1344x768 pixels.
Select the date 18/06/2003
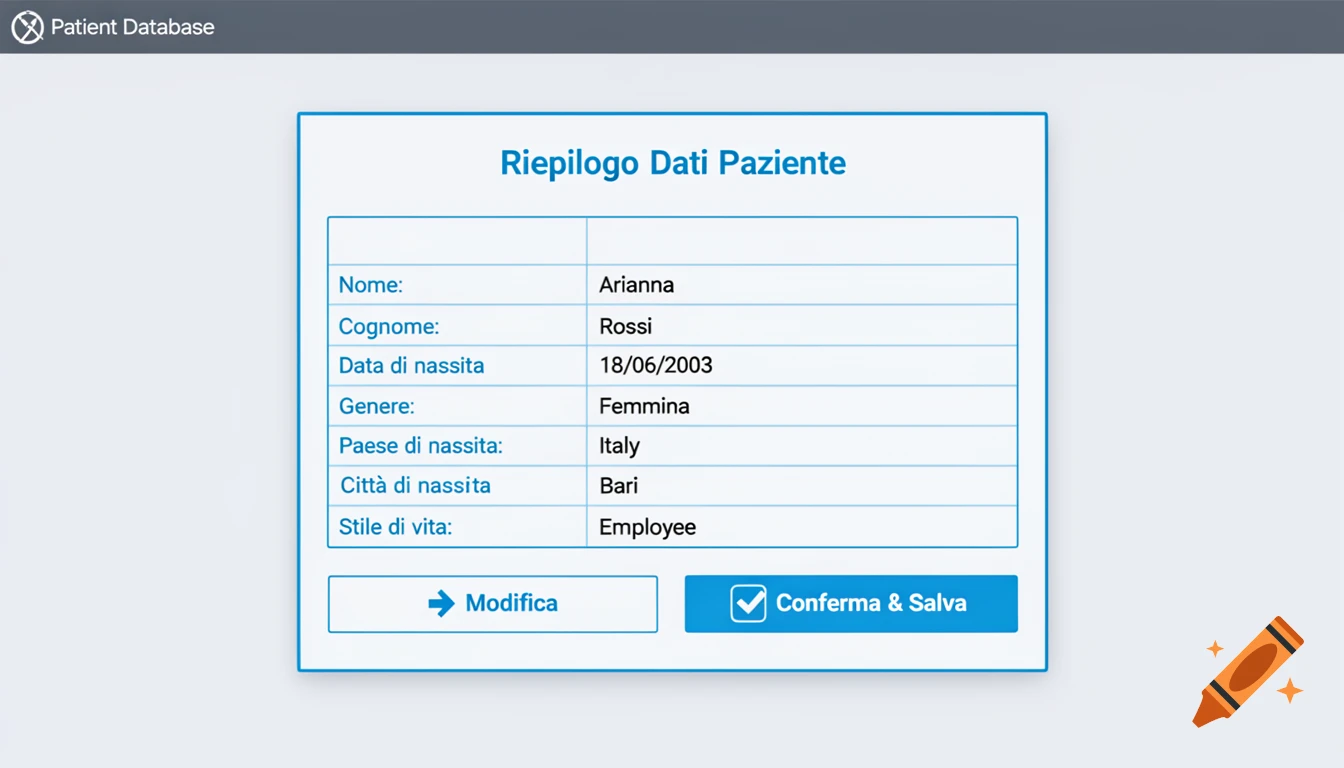656,365
